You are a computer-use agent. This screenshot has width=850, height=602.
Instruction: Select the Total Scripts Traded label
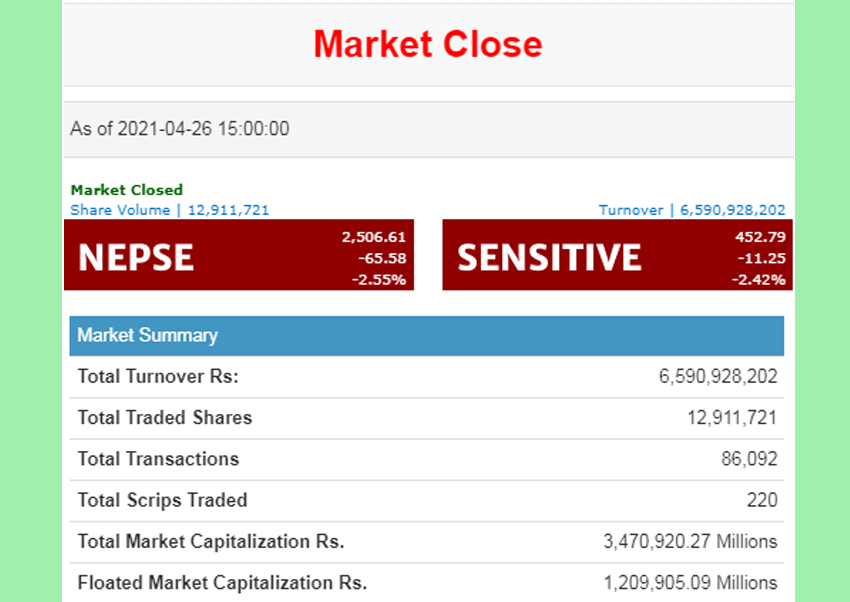click(162, 500)
